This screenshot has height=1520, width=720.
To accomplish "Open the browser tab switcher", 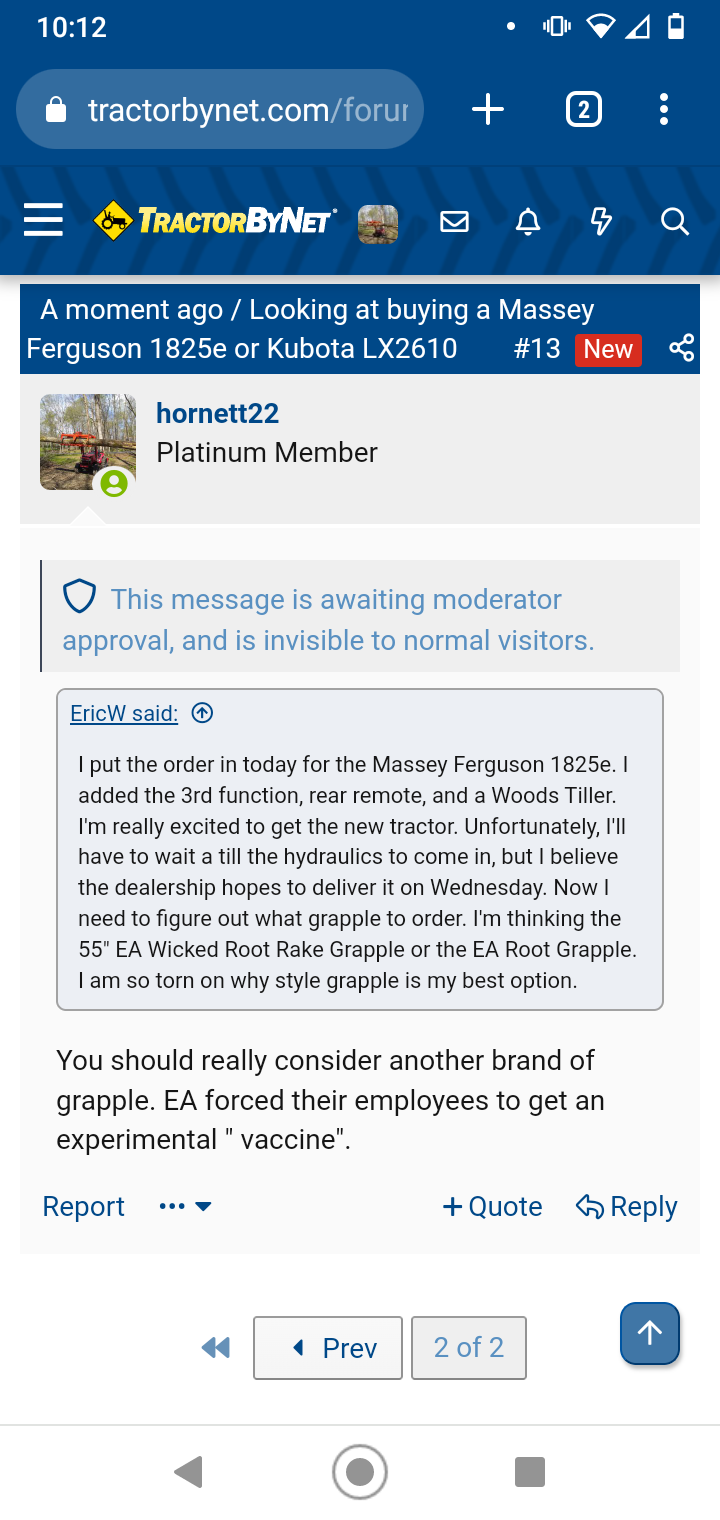I will pos(584,109).
